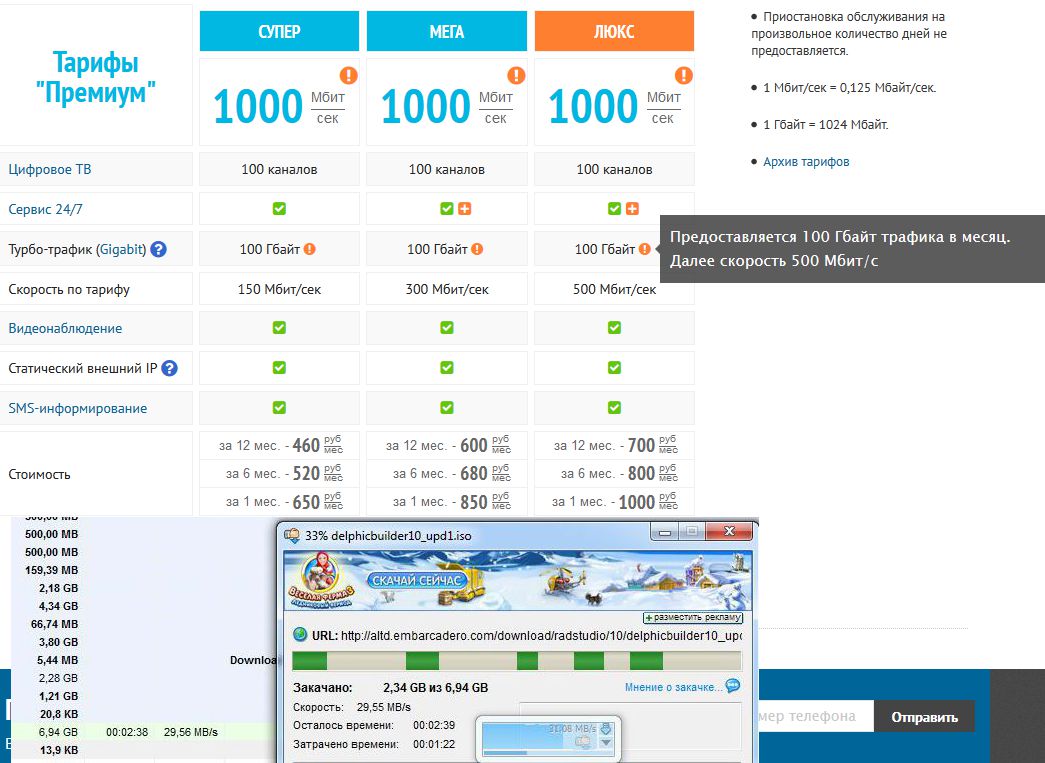Click question mark icon beside Статический внешний IP
The width and height of the screenshot is (1045, 763).
coord(169,368)
